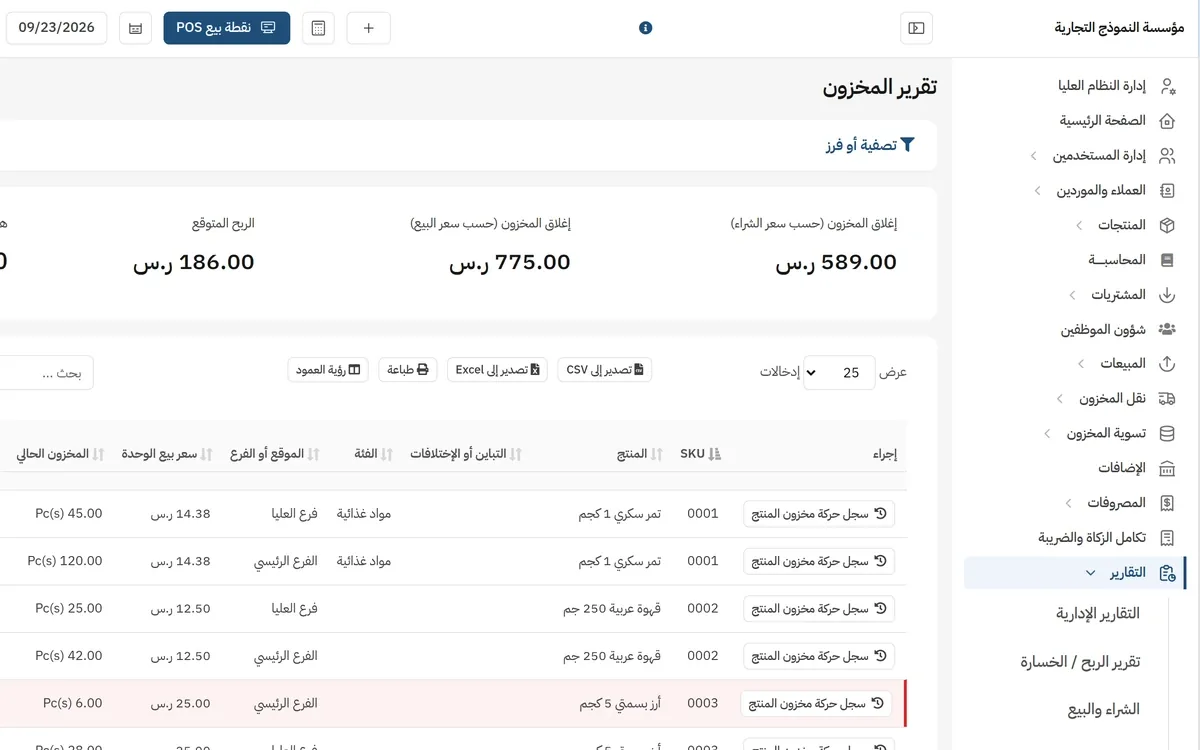Open stock history for أرز بسمتي 5 كجم
1200x750 pixels.
[x=817, y=703]
